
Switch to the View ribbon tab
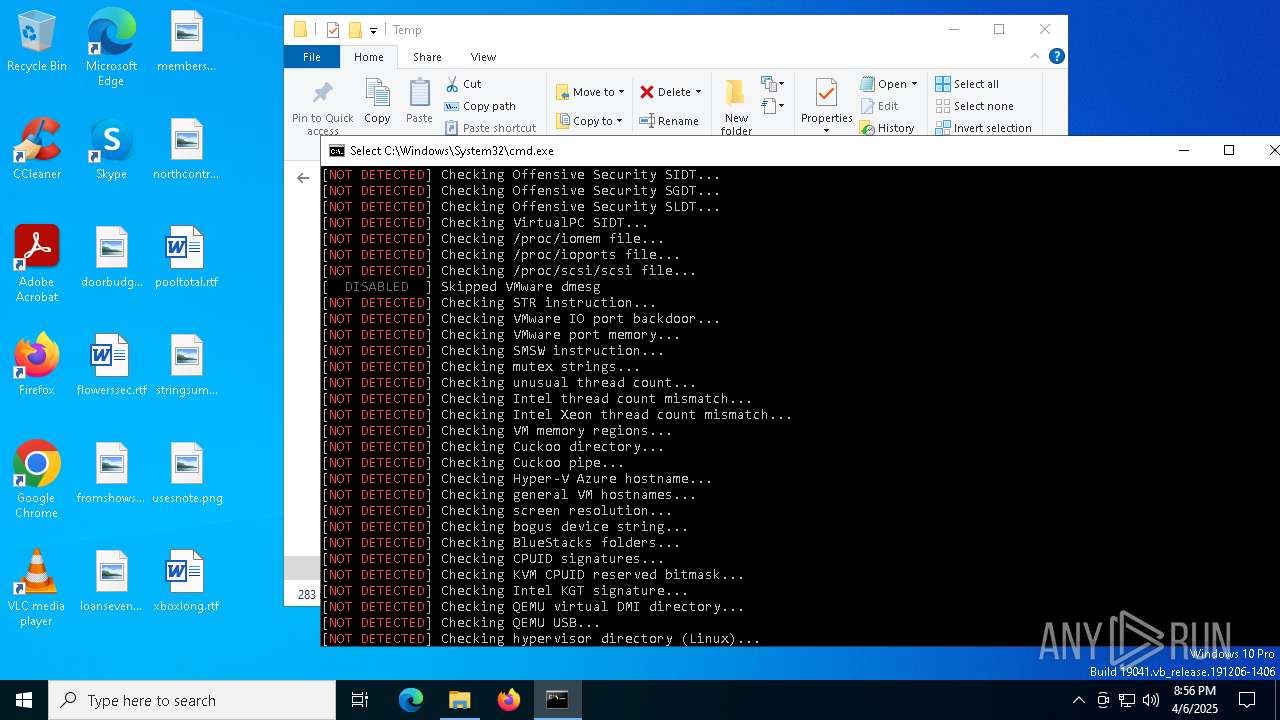483,57
